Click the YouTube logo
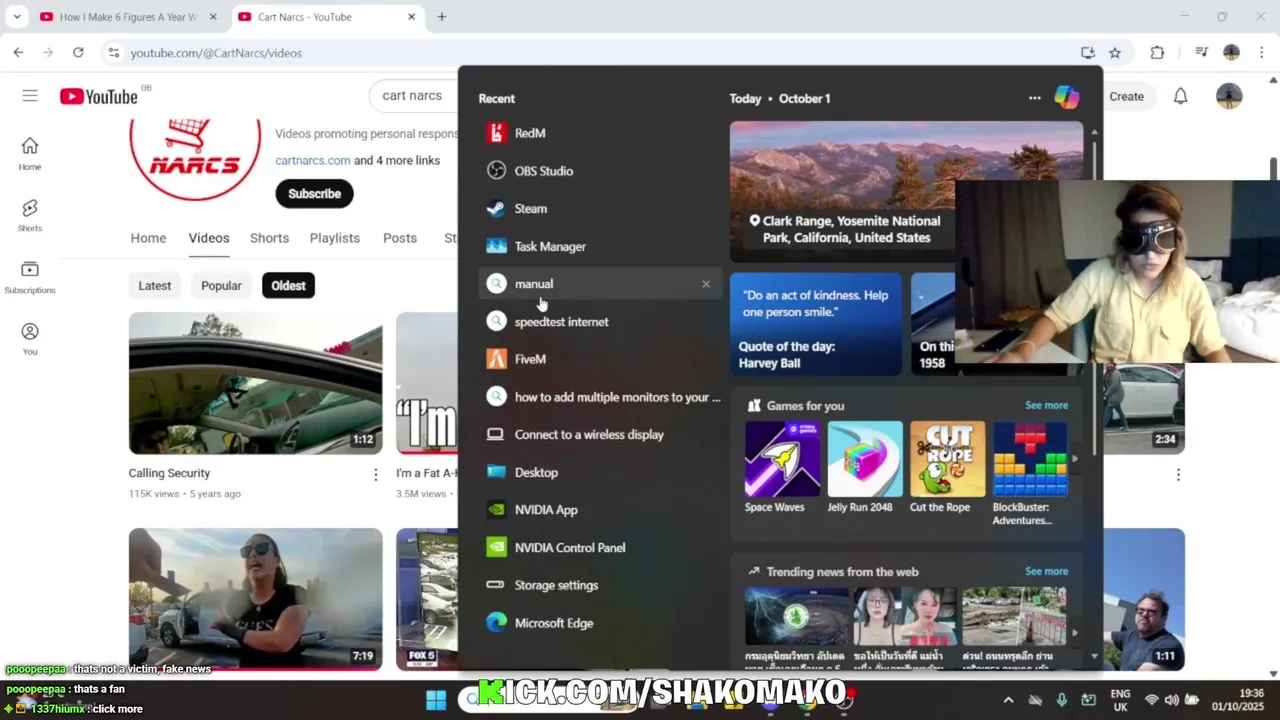Viewport: 1280px width, 720px height. pos(98,96)
